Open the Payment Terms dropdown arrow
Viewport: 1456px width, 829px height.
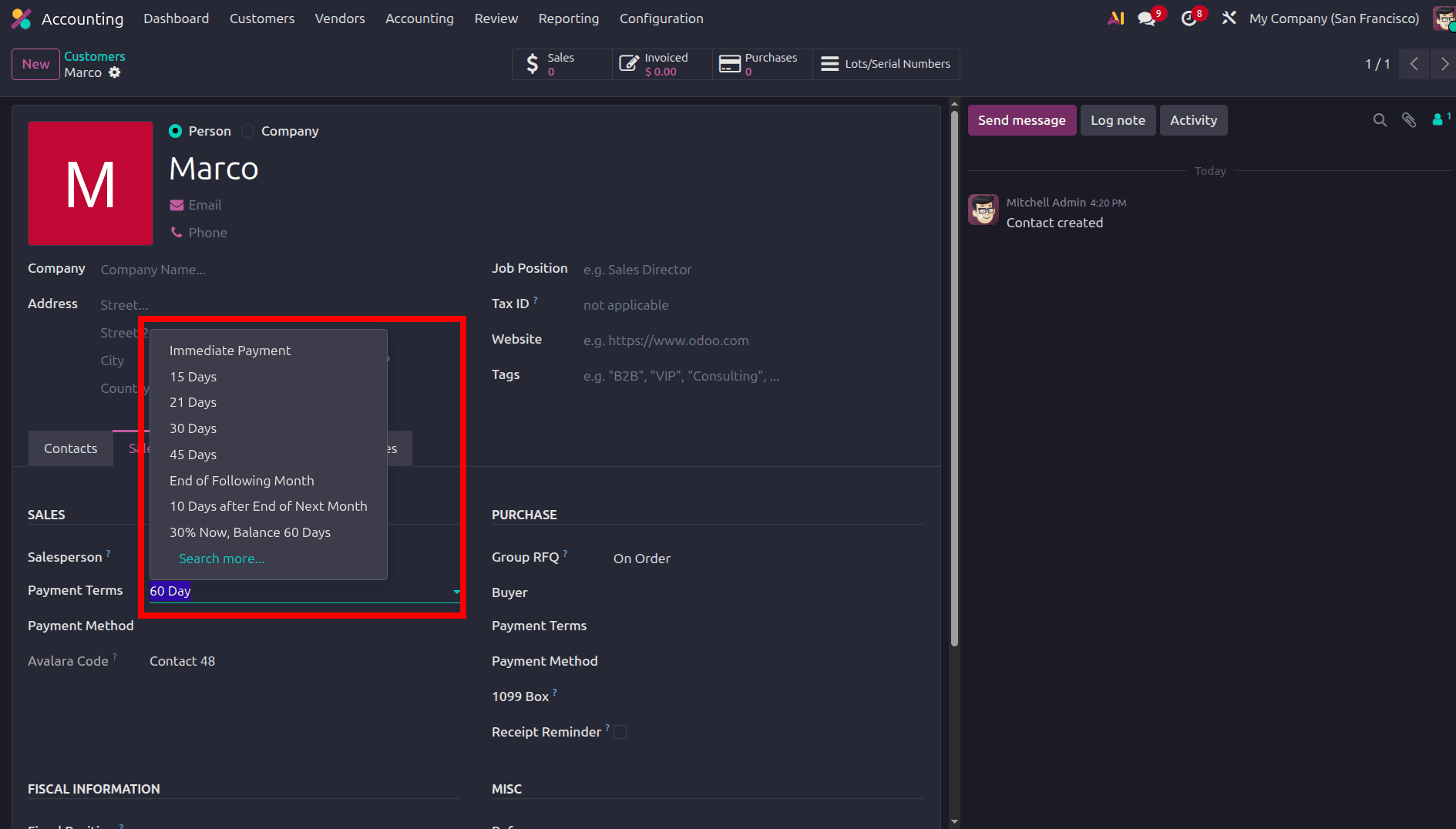pos(456,592)
